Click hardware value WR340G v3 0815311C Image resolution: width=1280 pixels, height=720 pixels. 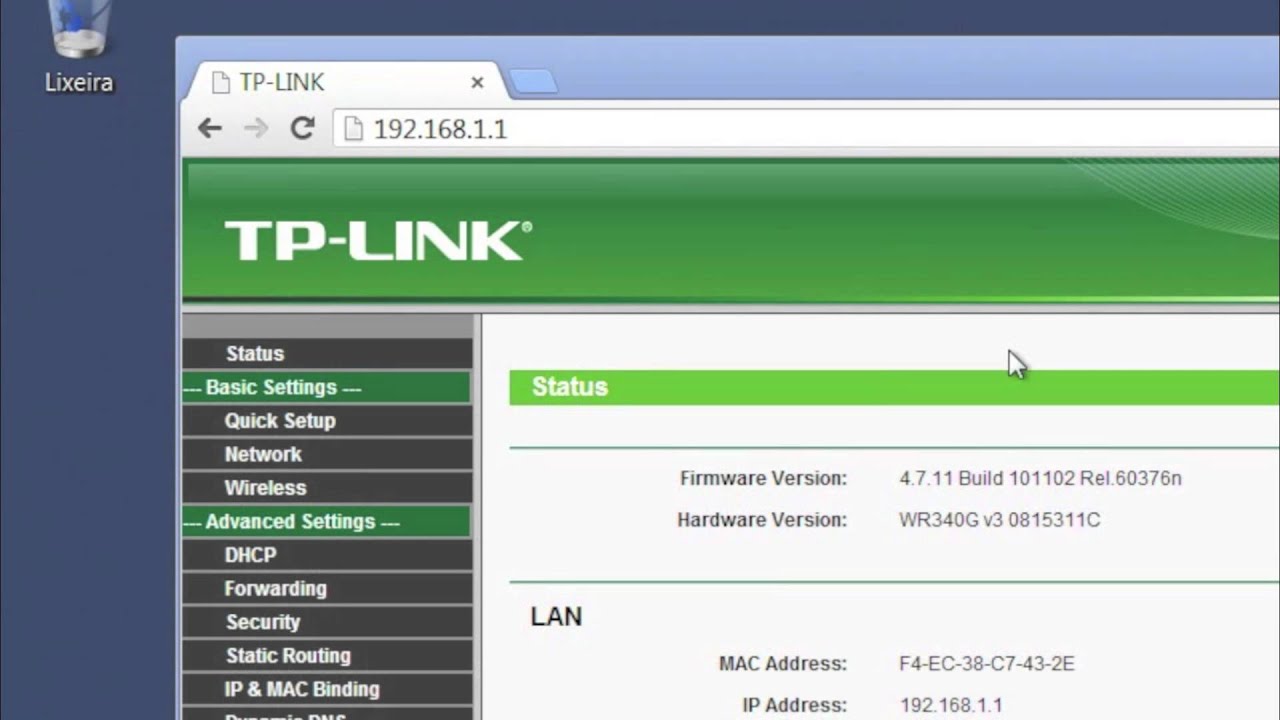point(999,520)
